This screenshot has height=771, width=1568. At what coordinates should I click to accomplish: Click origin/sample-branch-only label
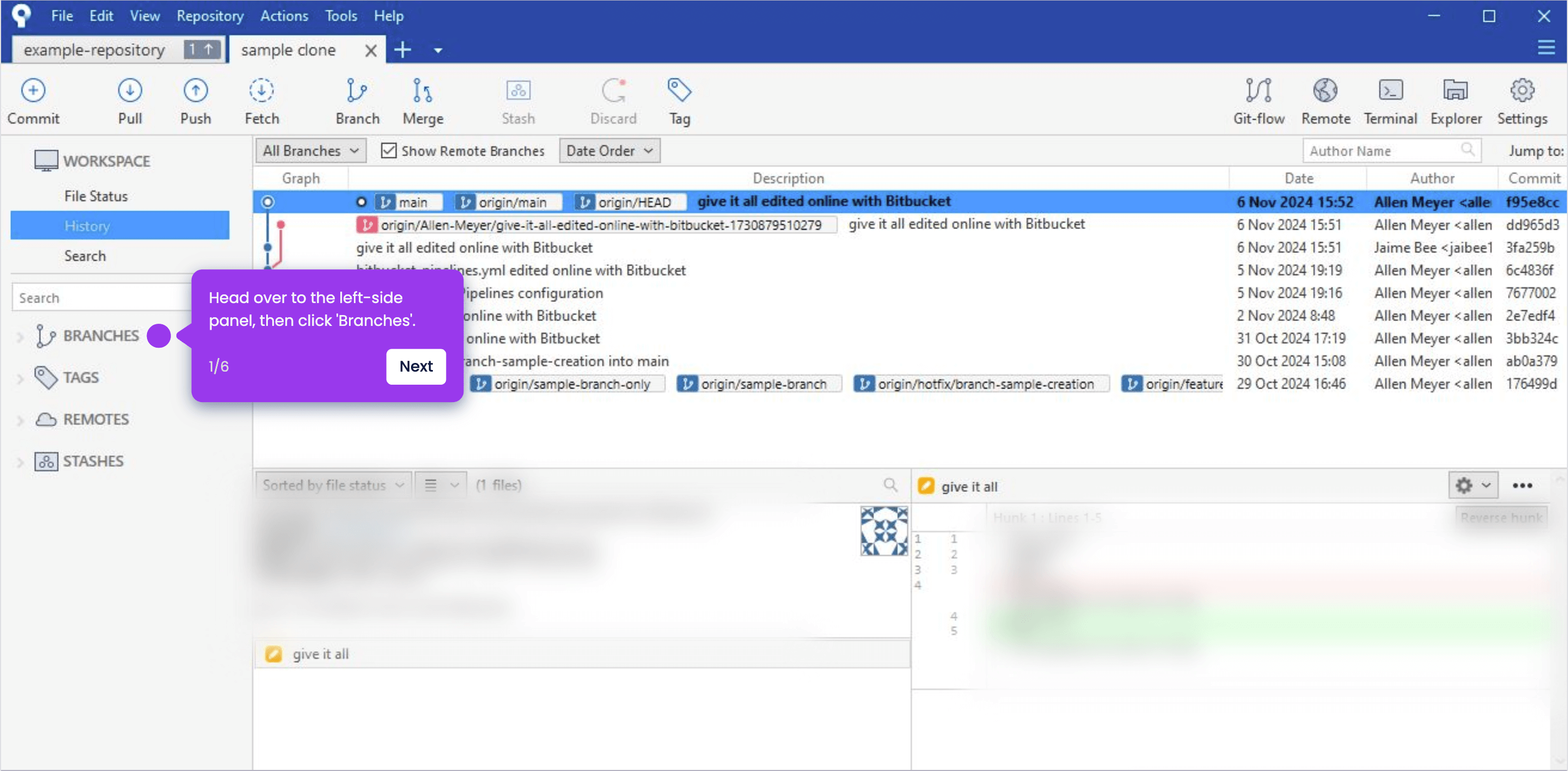click(567, 384)
